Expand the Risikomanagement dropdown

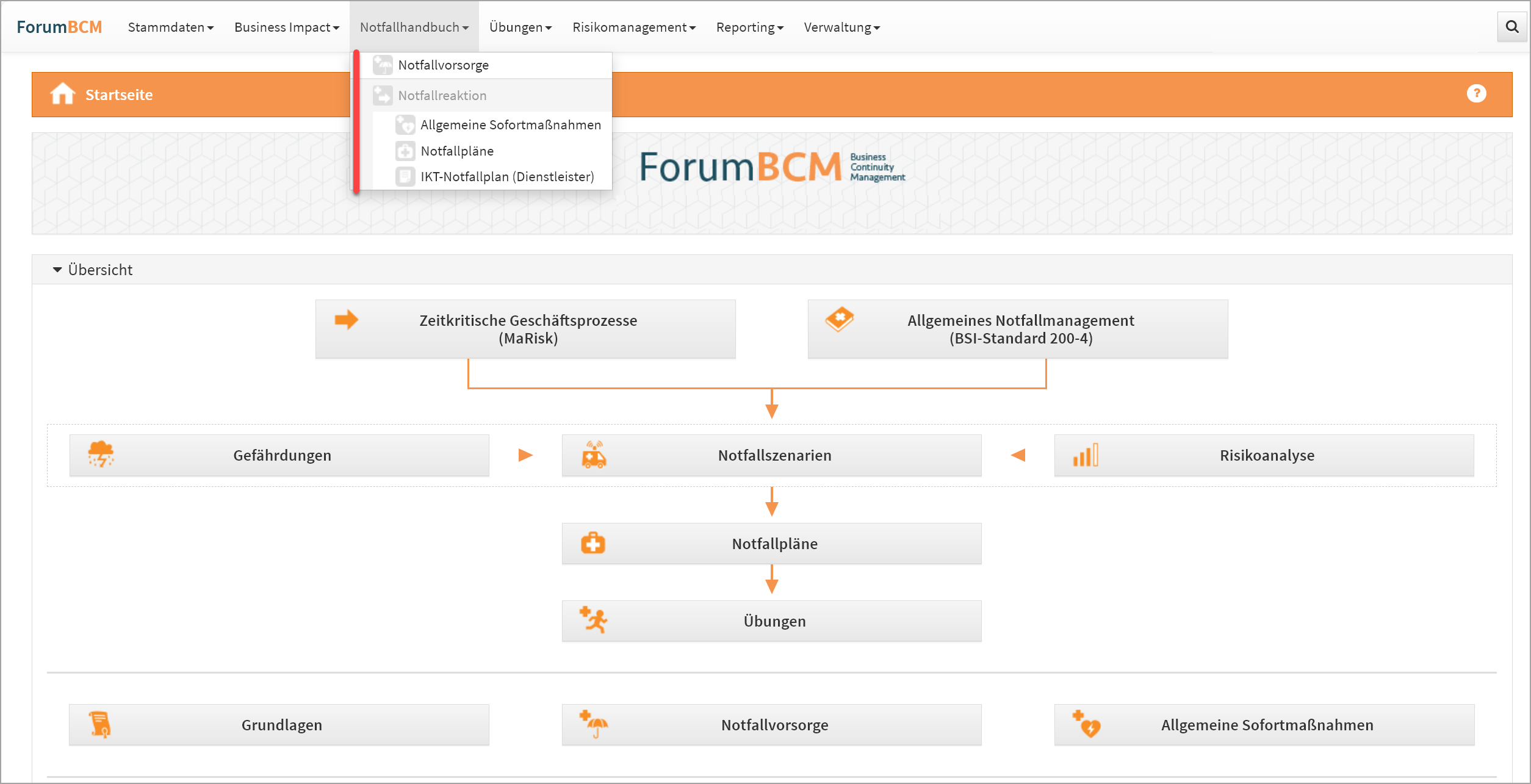coord(633,27)
